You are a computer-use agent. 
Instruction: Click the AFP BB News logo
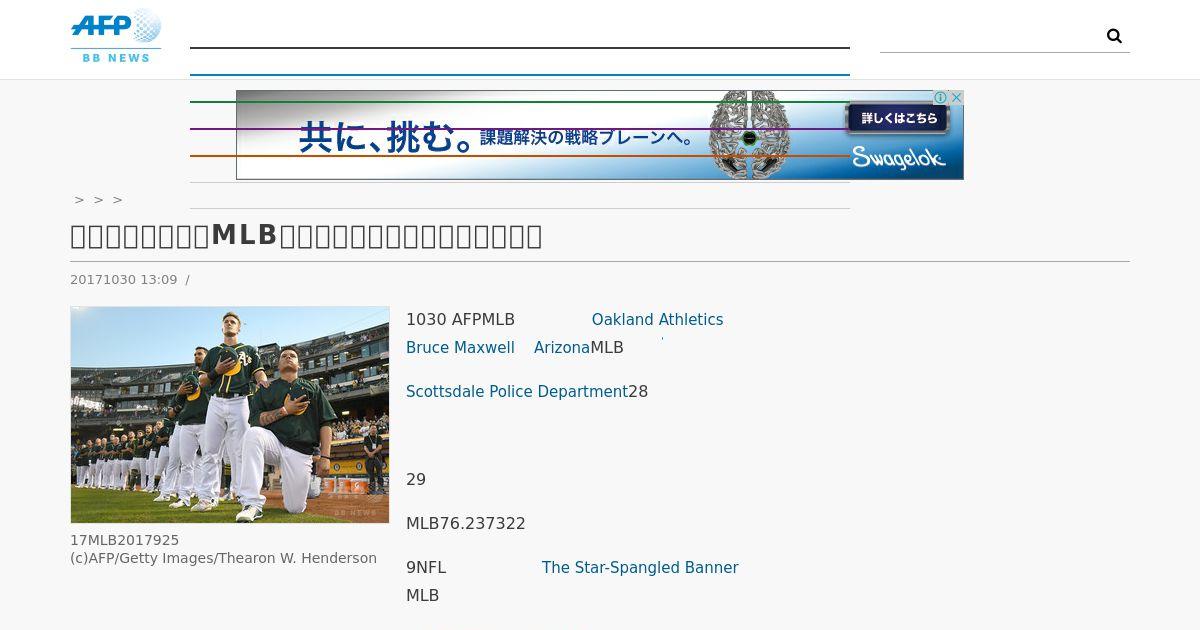pos(116,36)
